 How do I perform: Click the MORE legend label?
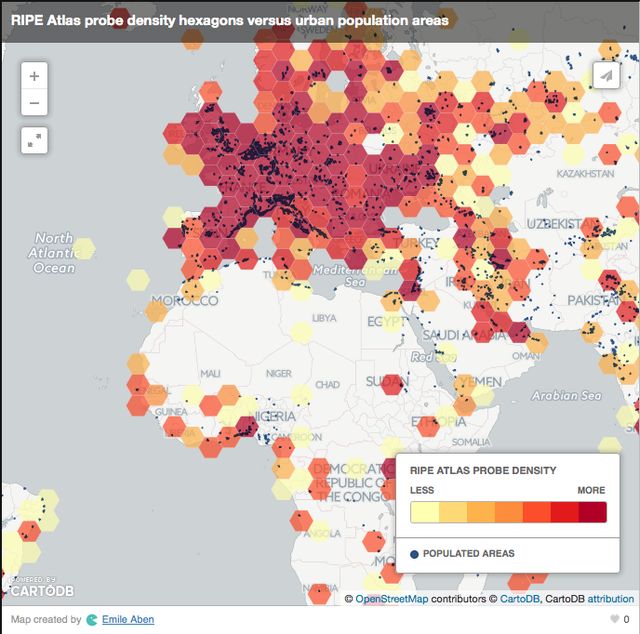click(591, 490)
